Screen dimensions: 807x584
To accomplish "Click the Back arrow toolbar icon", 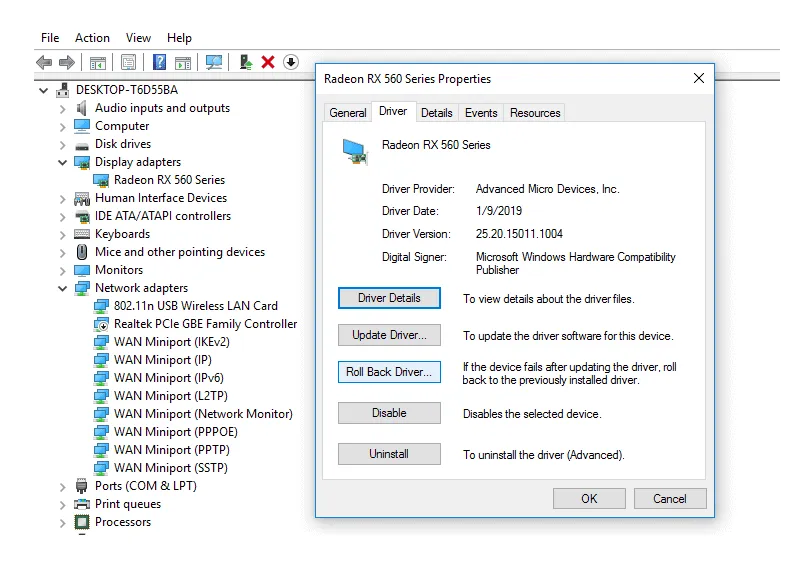I will [44, 63].
